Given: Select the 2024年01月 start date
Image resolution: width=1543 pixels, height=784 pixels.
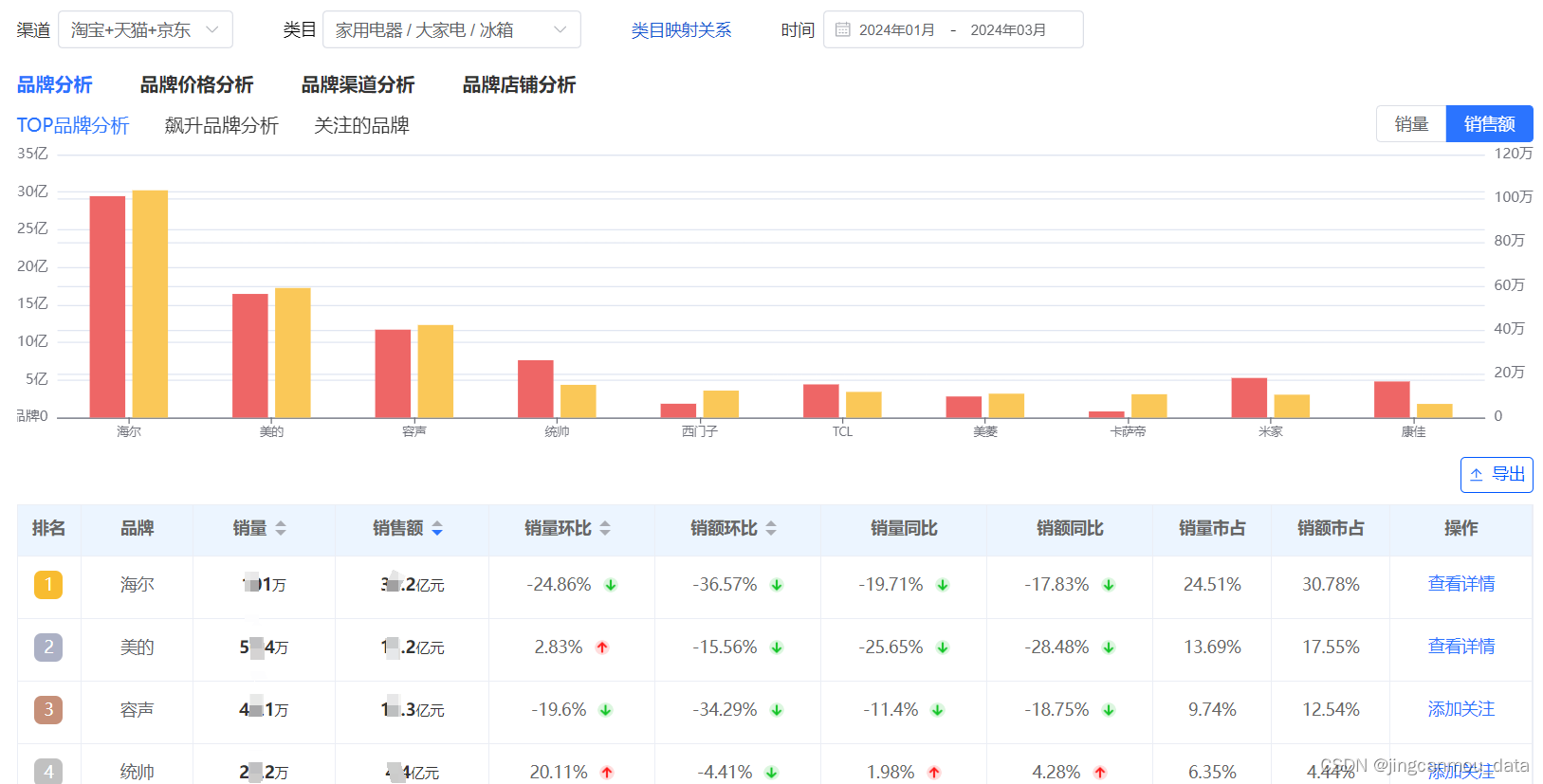Looking at the screenshot, I should [896, 30].
